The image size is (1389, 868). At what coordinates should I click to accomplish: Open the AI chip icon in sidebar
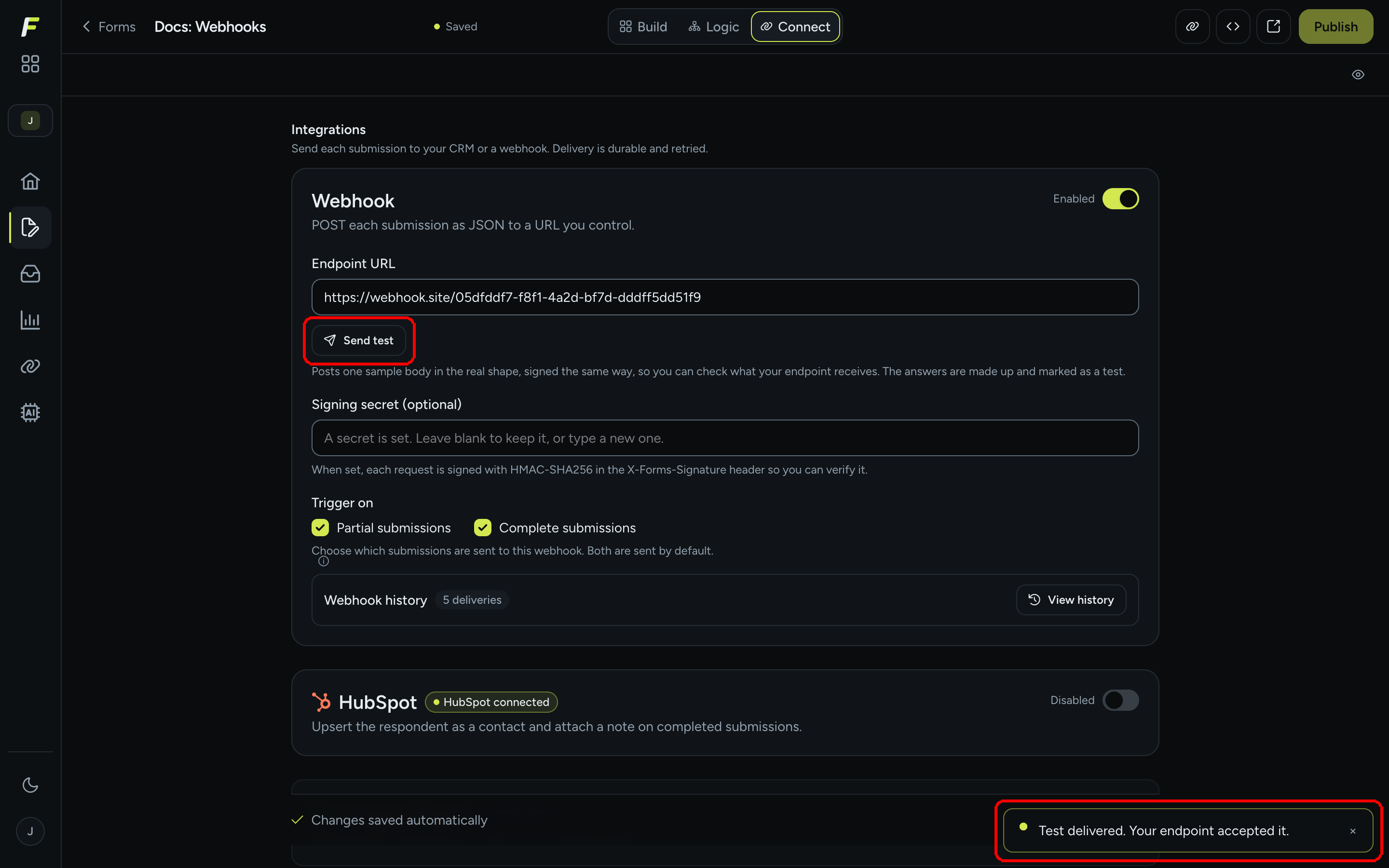coord(30,412)
